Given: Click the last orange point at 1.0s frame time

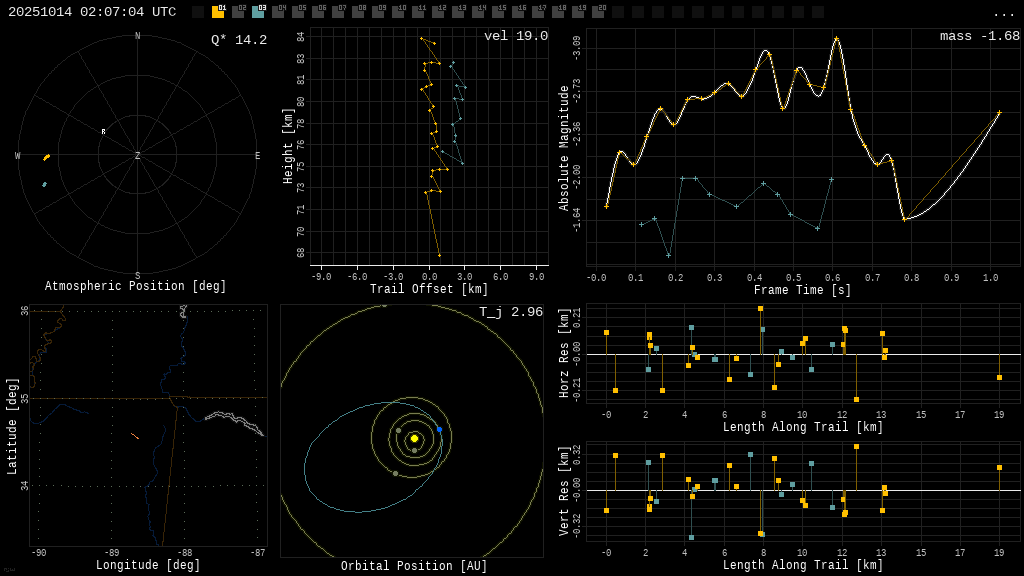Looking at the screenshot, I should (998, 112).
